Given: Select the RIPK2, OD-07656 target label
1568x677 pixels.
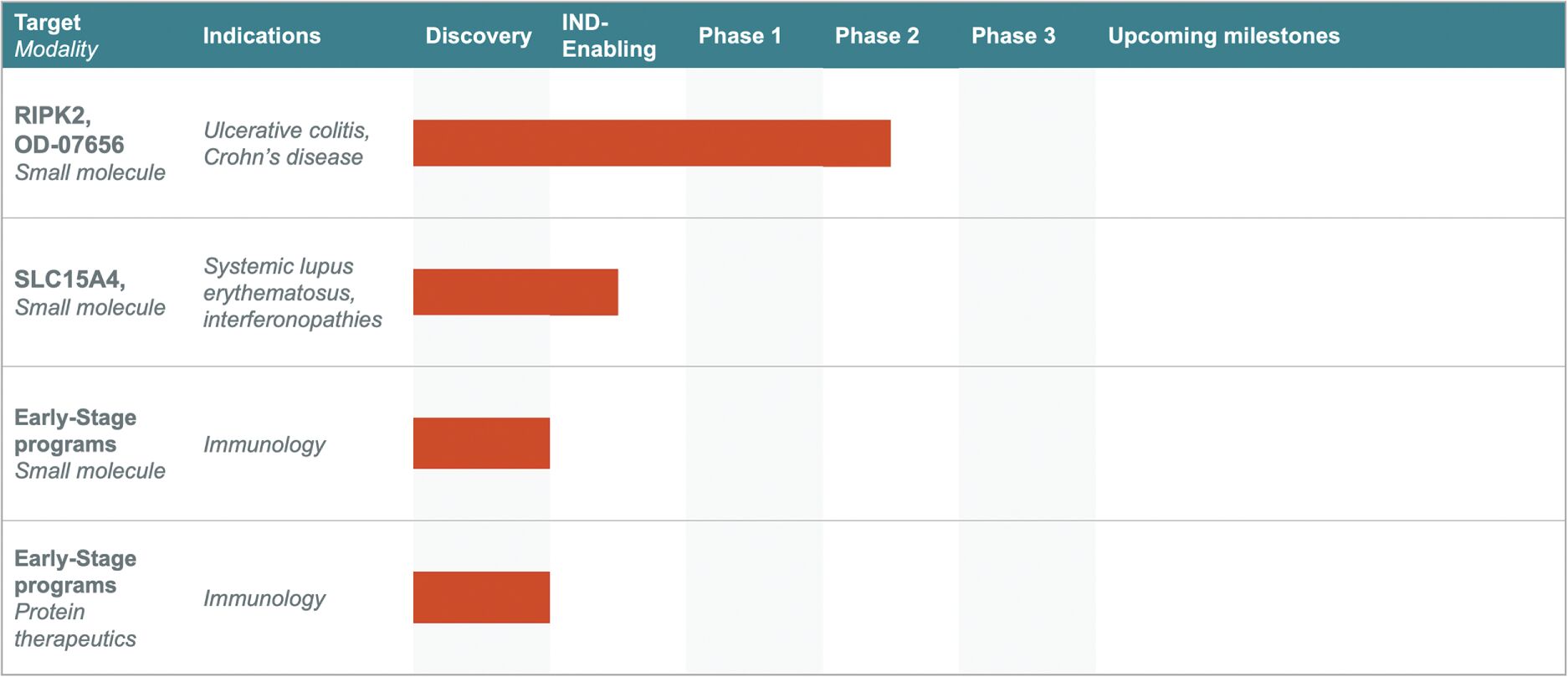Looking at the screenshot, I should (69, 130).
